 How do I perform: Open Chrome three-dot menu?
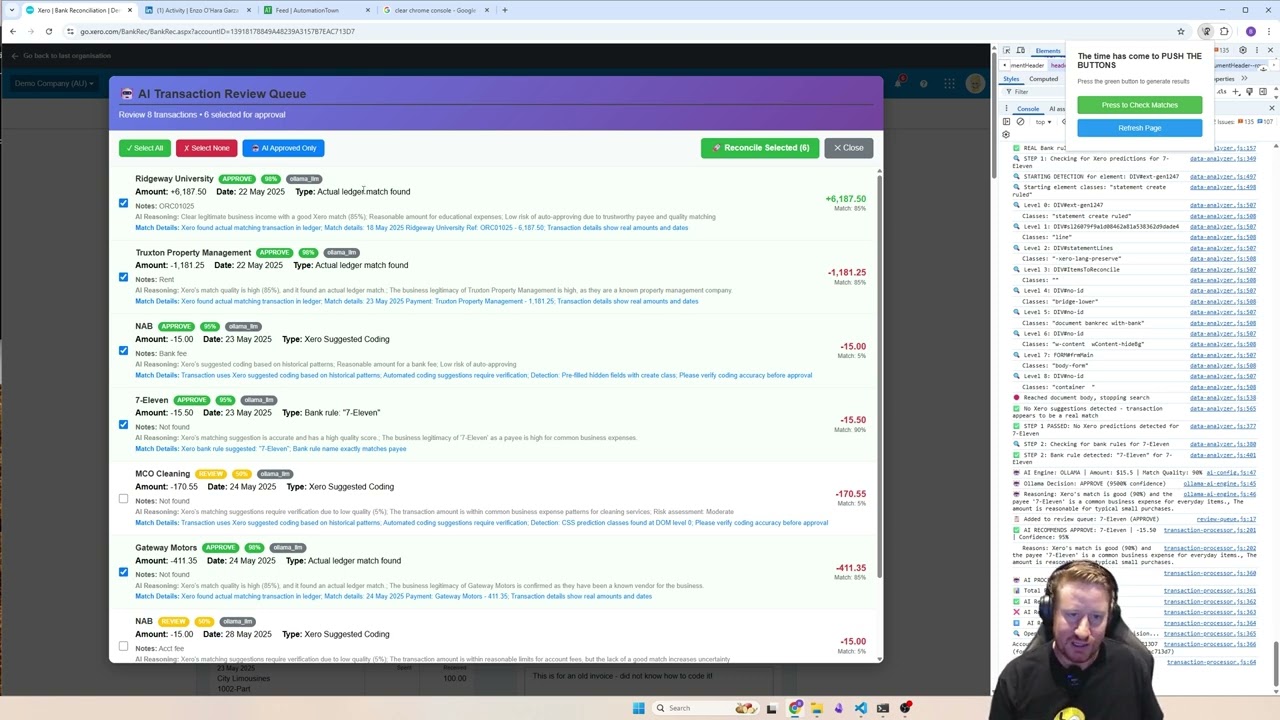pos(1268,31)
